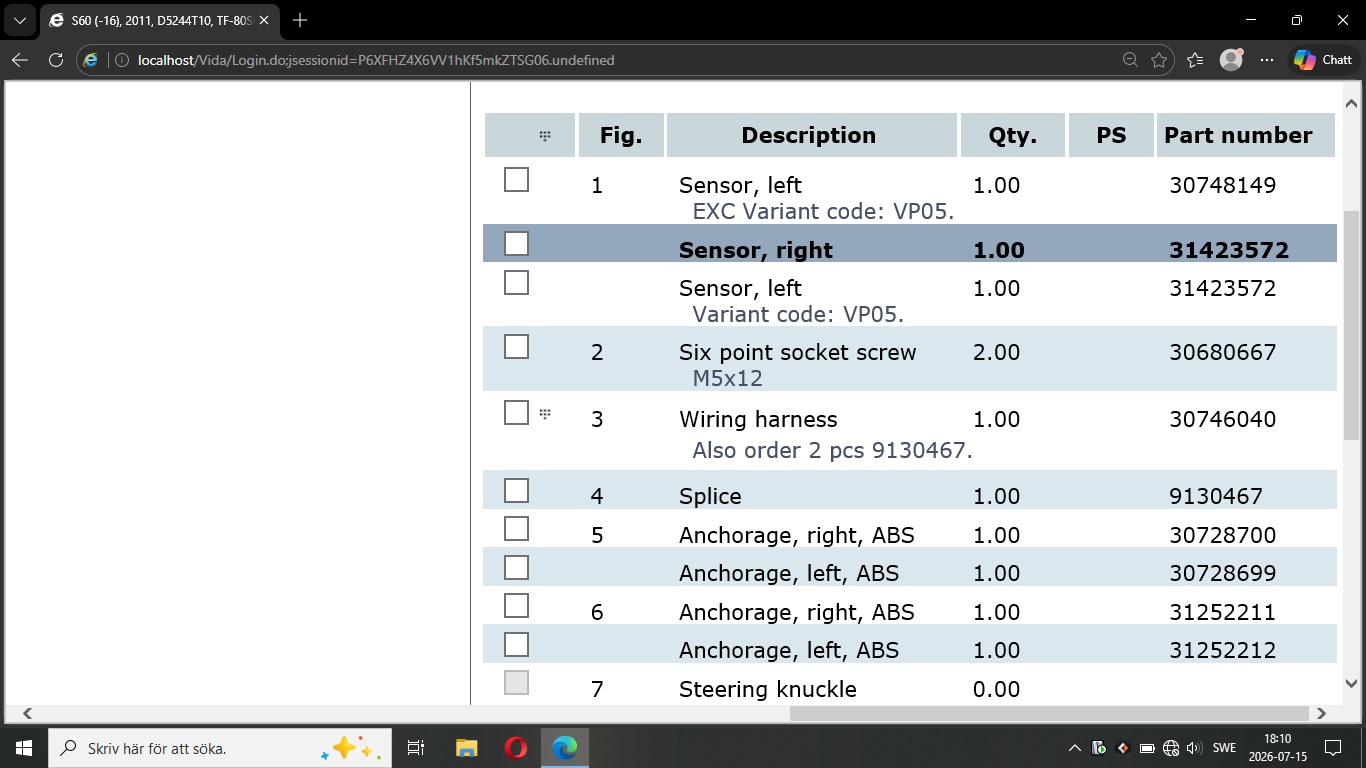
Task: Select checkbox for Anchorage, right 30728700
Action: 516,529
